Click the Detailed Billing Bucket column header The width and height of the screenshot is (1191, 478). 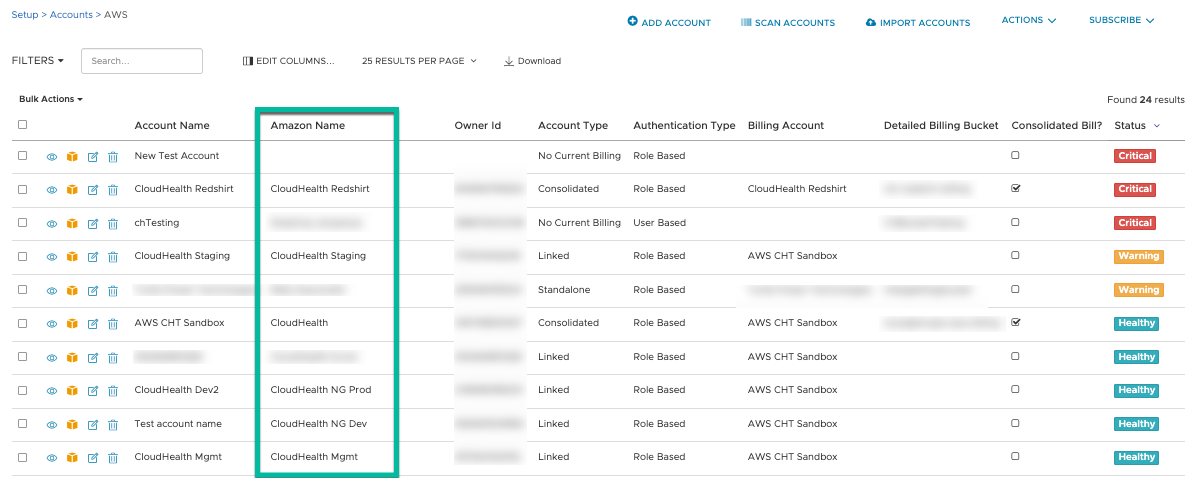pos(941,125)
